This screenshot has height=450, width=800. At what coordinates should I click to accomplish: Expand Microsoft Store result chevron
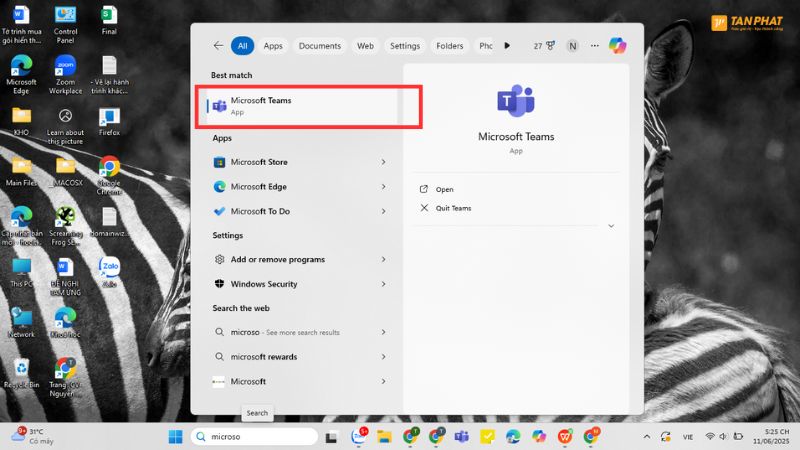pos(383,162)
